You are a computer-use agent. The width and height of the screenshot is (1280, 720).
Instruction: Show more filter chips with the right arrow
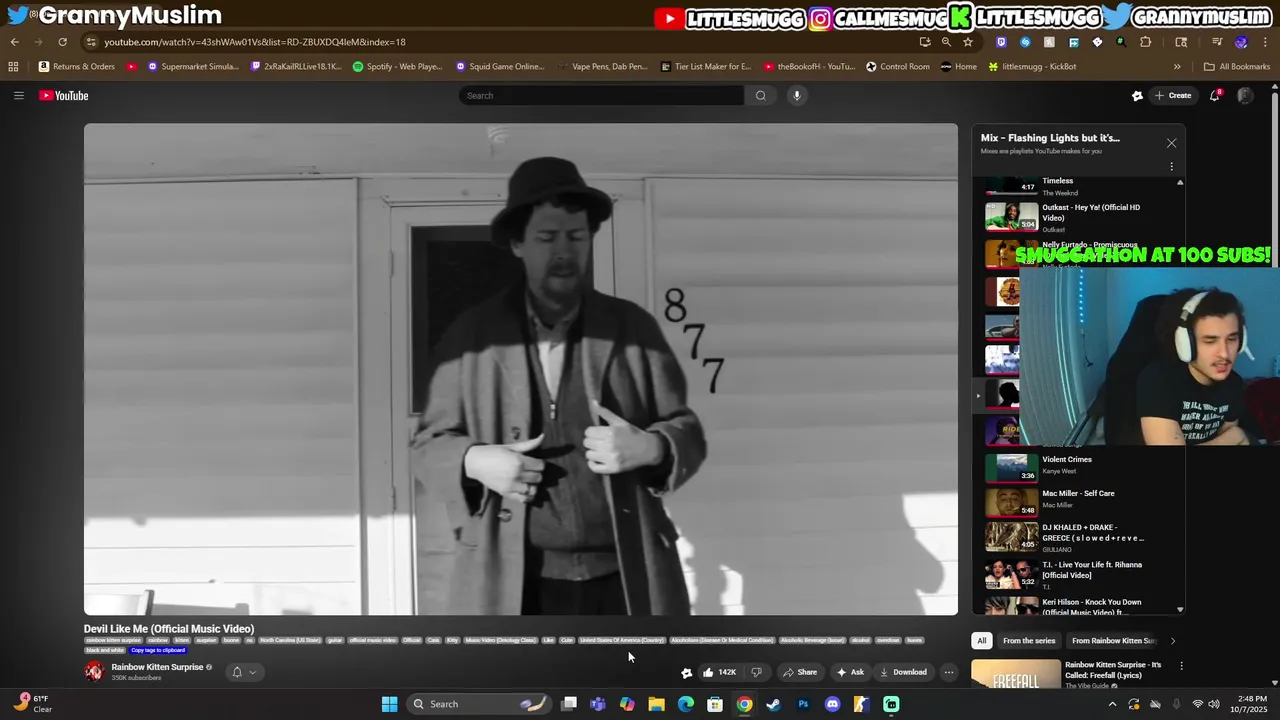1173,641
